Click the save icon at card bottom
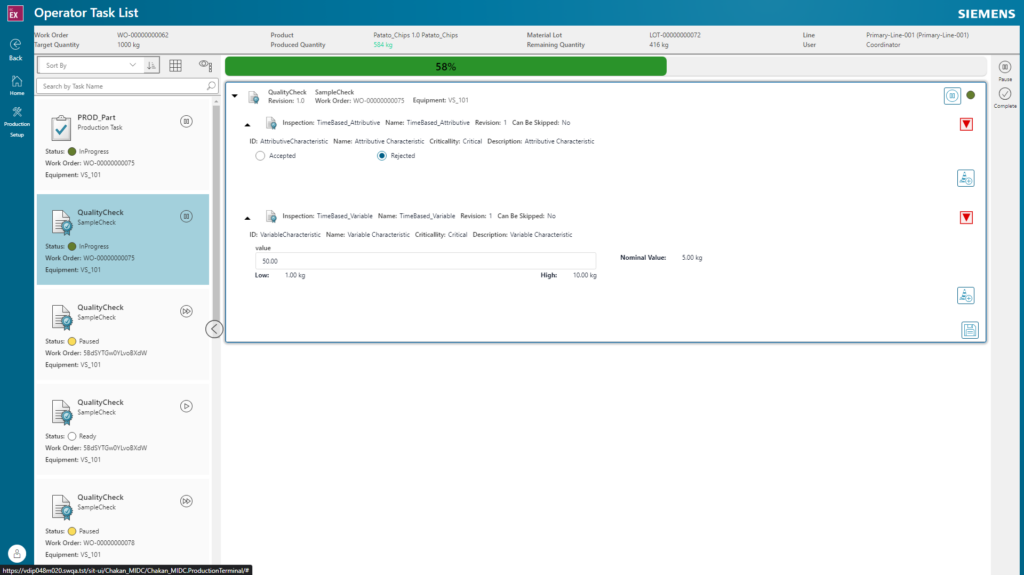The height and width of the screenshot is (575, 1024). (970, 330)
